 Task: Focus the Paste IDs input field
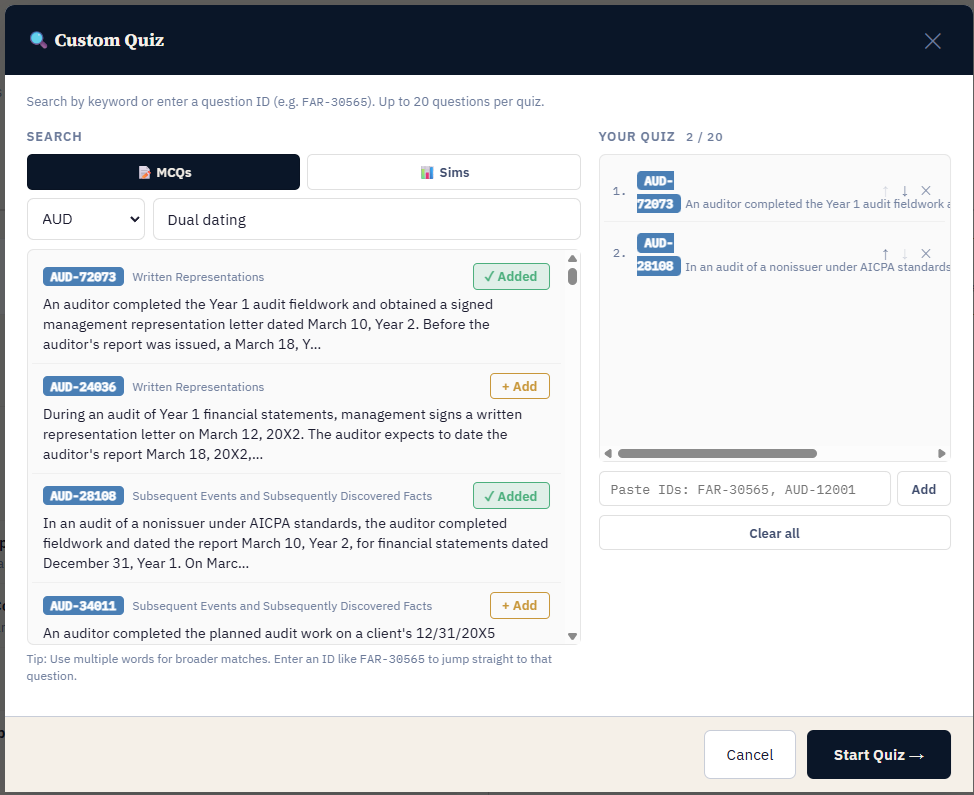click(x=744, y=489)
